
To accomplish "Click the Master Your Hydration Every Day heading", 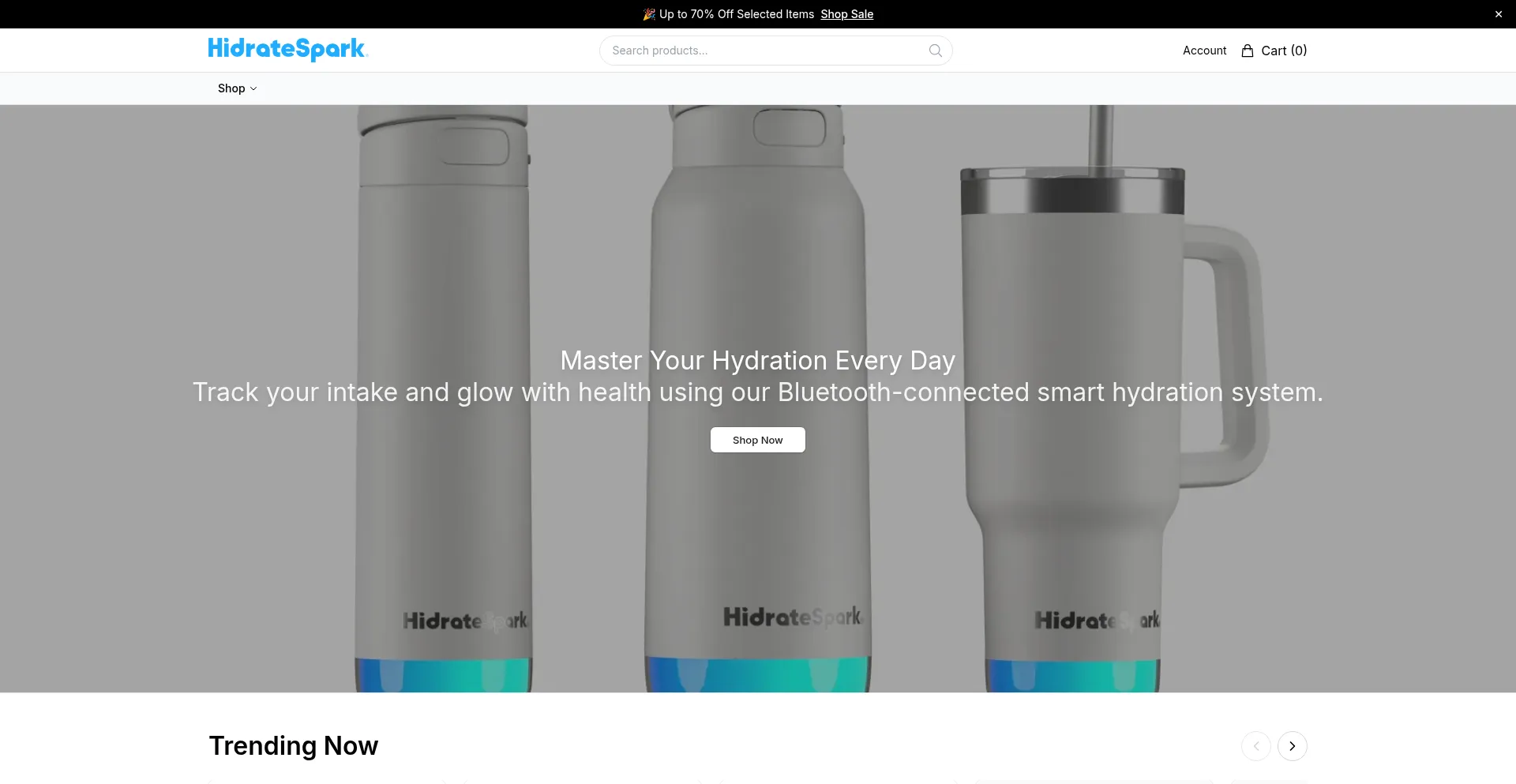I will (x=758, y=360).
